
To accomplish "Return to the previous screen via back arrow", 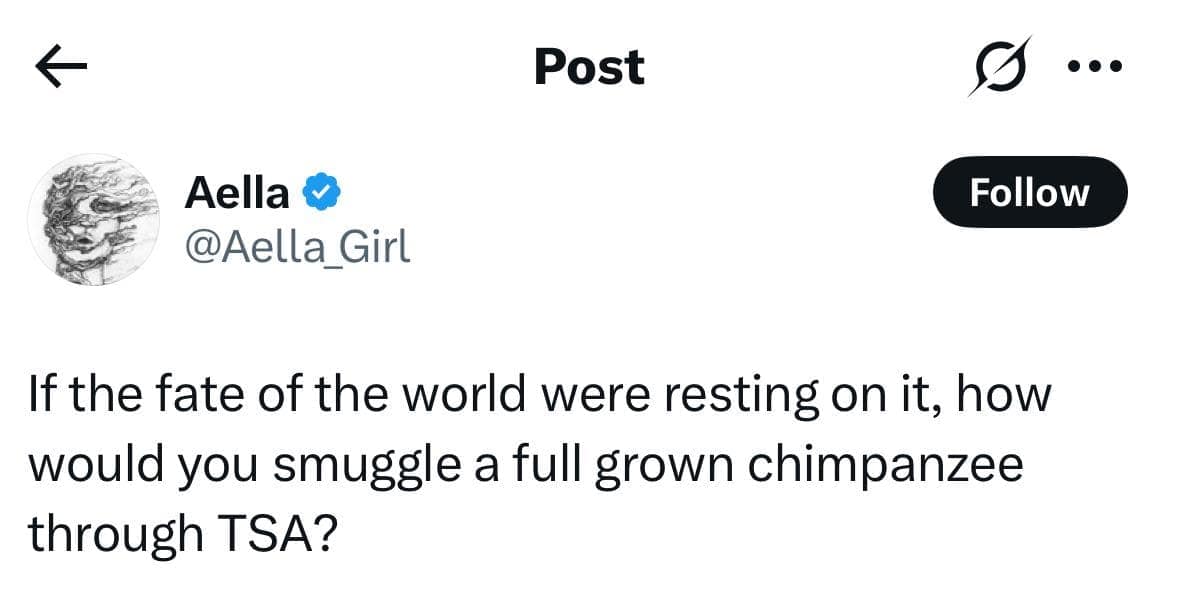I will 62,68.
